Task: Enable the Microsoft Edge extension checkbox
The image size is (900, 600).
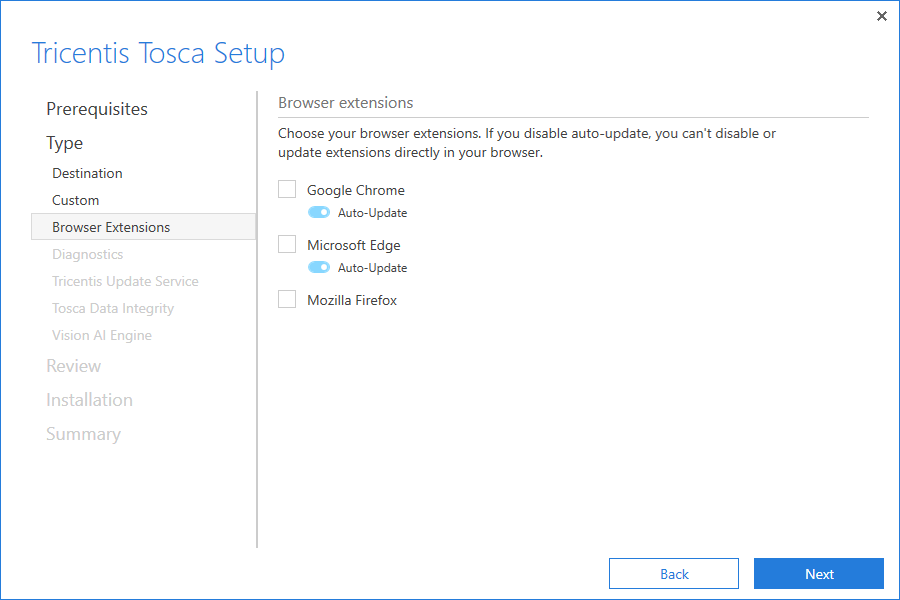Action: click(287, 245)
